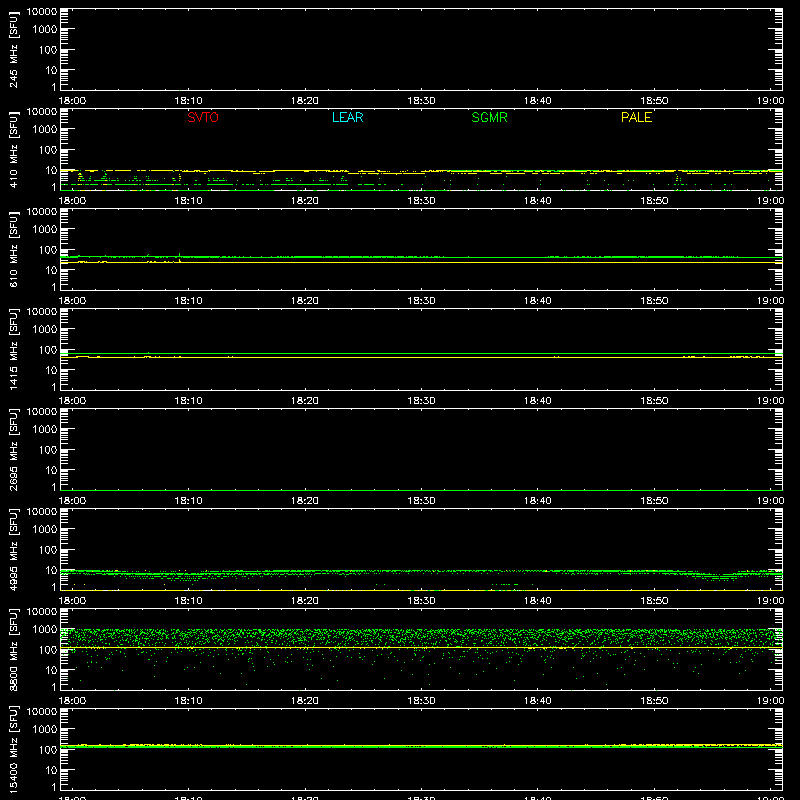Click 18:50 label below the 1415 MHz panel
This screenshot has height=800, width=800.
(654, 401)
